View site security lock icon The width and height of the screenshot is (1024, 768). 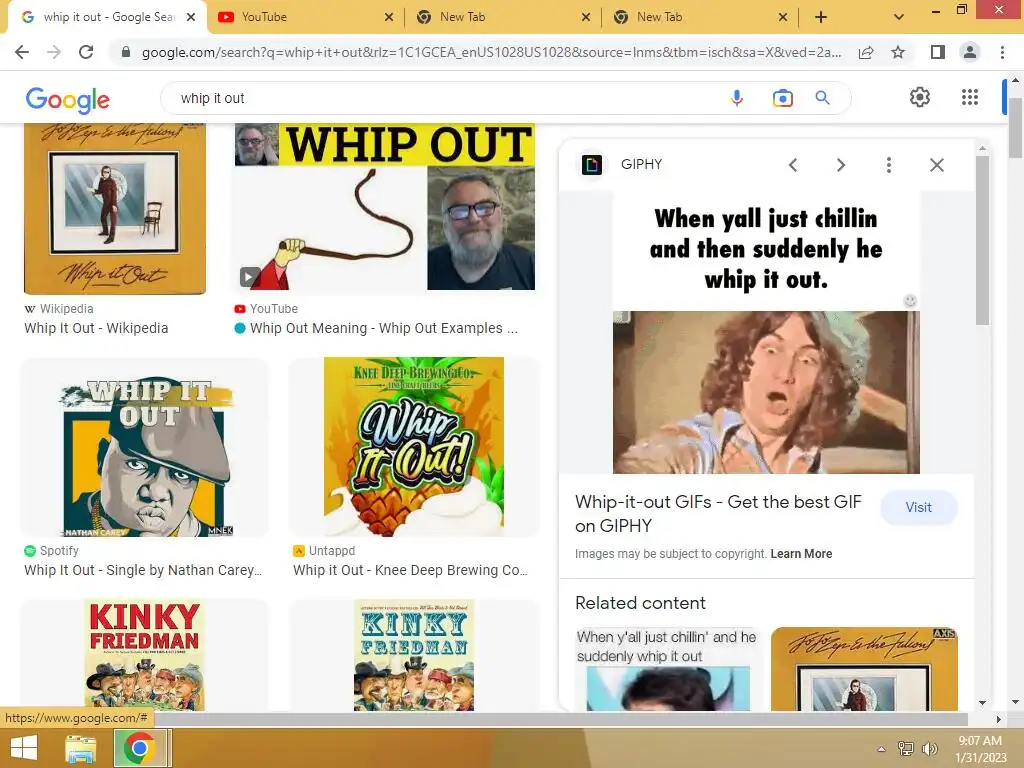click(x=126, y=52)
